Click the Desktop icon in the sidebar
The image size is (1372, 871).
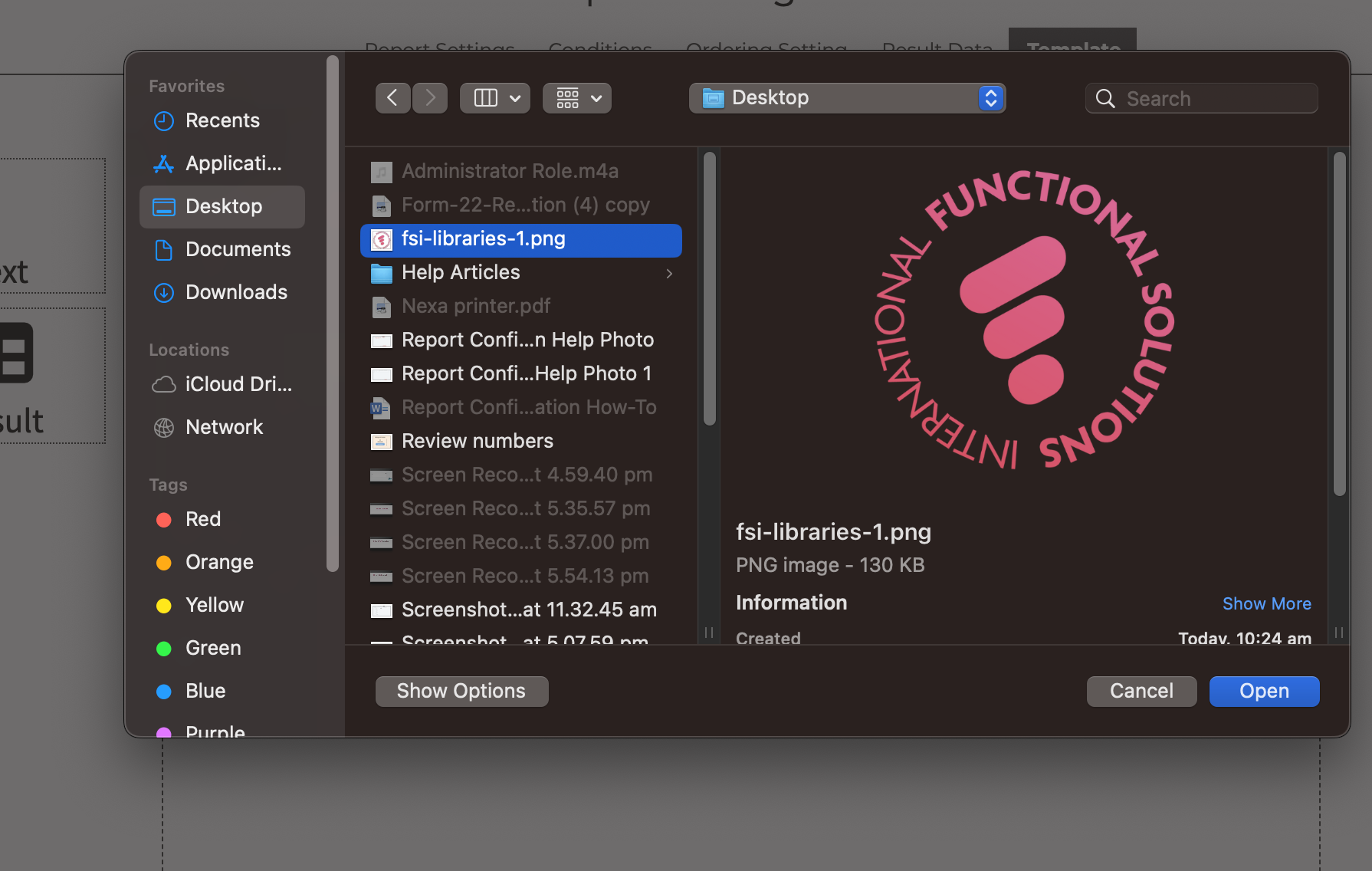(164, 207)
